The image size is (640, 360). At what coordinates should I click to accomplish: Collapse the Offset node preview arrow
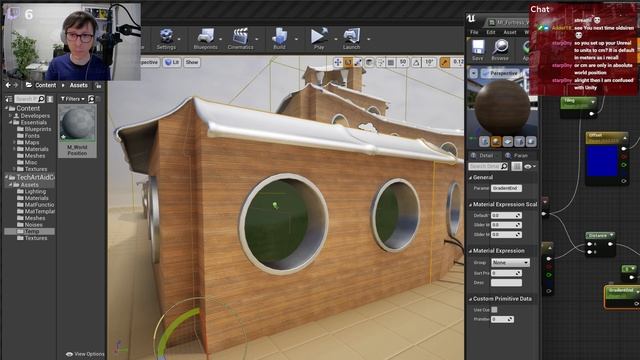[624, 138]
